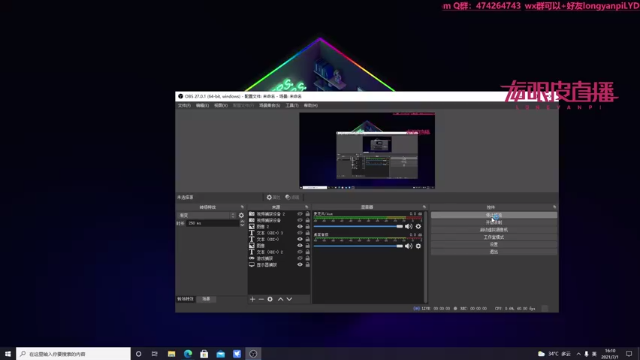Pop out the 转场特效 dock icon
This screenshot has width=640, height=360.
coord(242,207)
